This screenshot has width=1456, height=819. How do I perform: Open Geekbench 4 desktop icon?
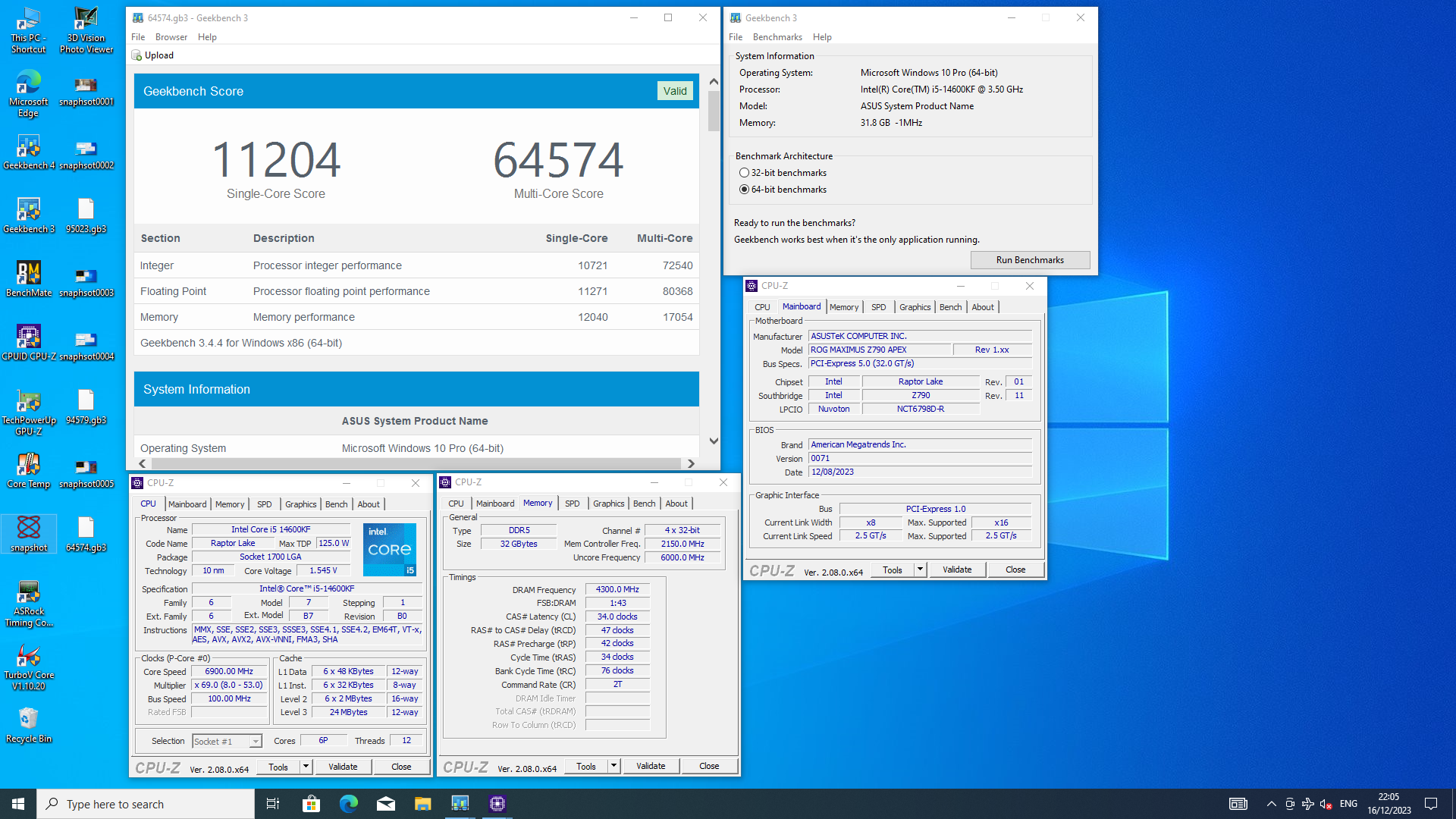[x=29, y=152]
